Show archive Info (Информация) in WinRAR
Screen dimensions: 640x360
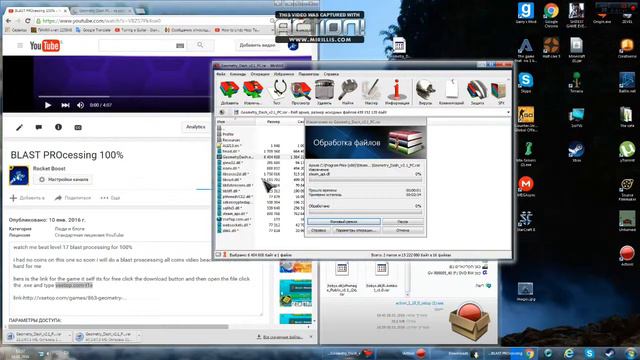[x=397, y=92]
